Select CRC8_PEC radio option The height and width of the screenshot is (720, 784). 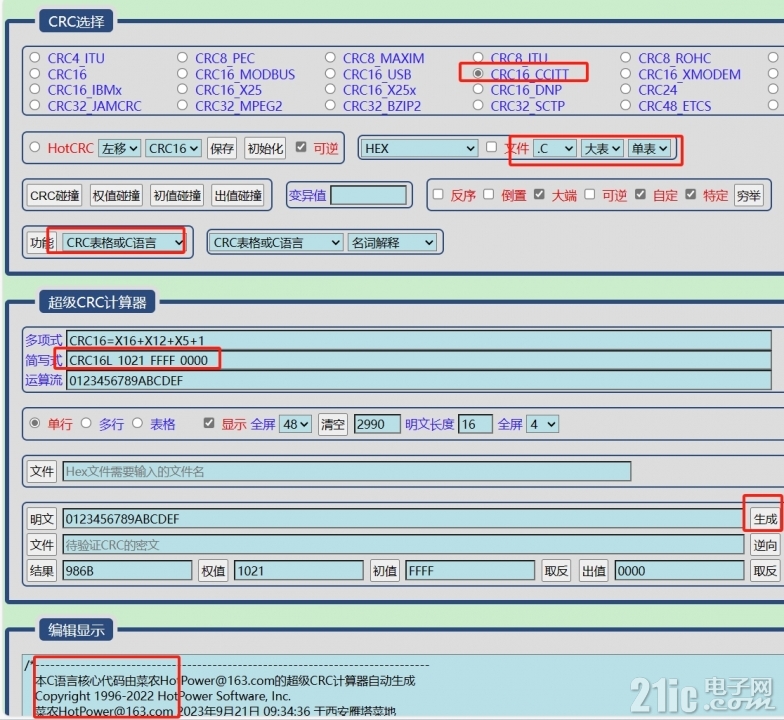click(x=182, y=58)
